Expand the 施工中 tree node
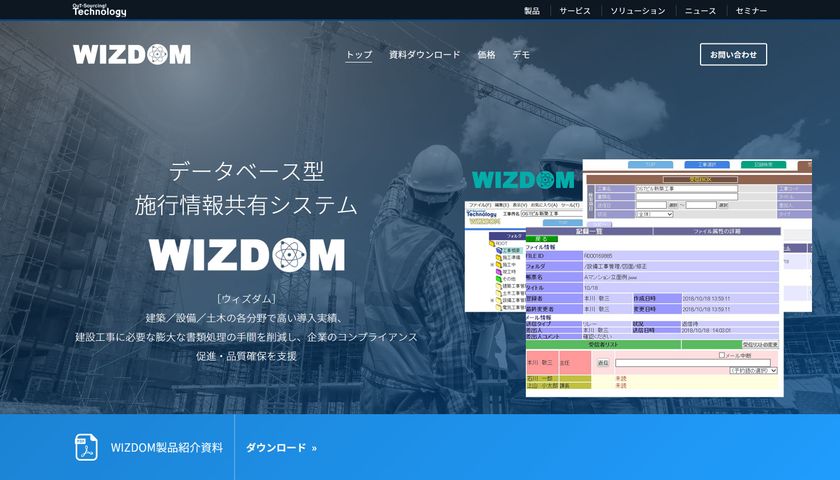 (x=492, y=265)
